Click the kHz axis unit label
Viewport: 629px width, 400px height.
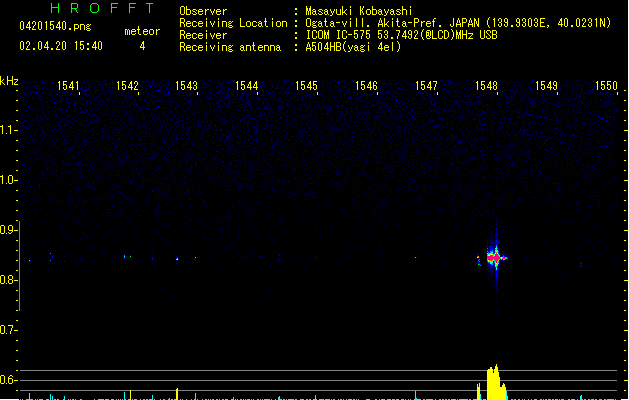pos(9,81)
